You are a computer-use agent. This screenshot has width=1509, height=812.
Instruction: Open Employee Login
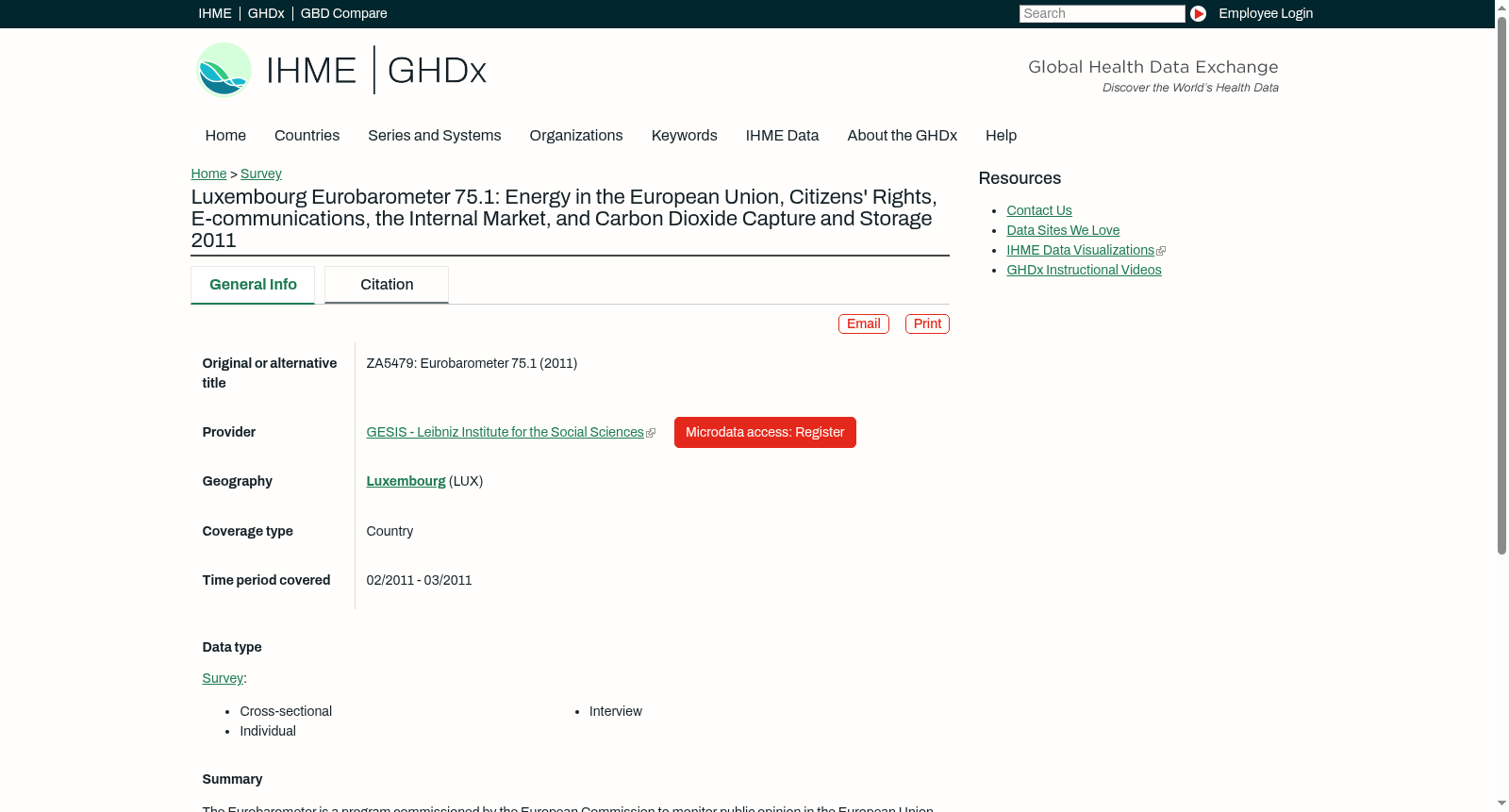[x=1266, y=13]
